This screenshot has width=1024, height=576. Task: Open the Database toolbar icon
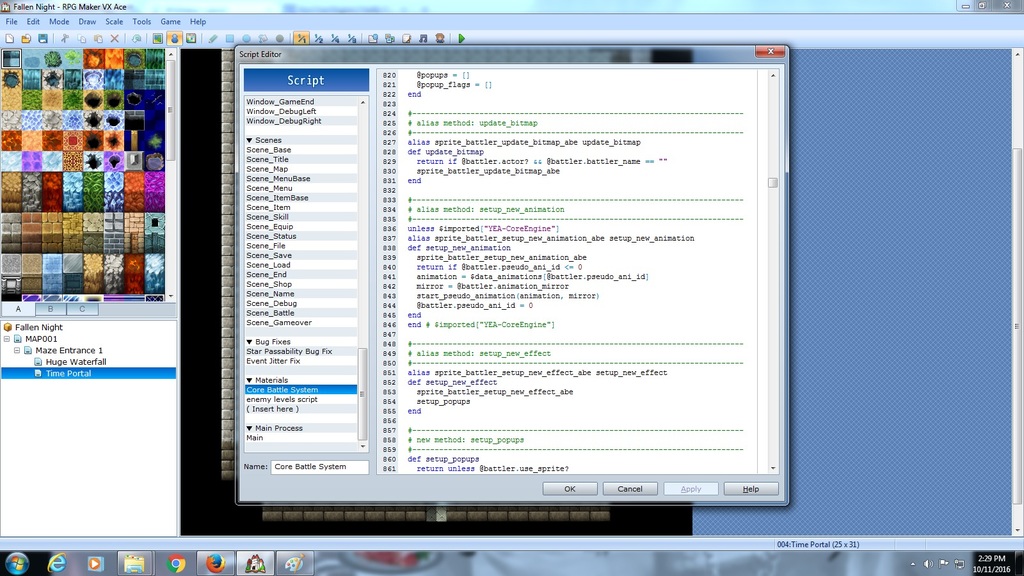point(373,39)
